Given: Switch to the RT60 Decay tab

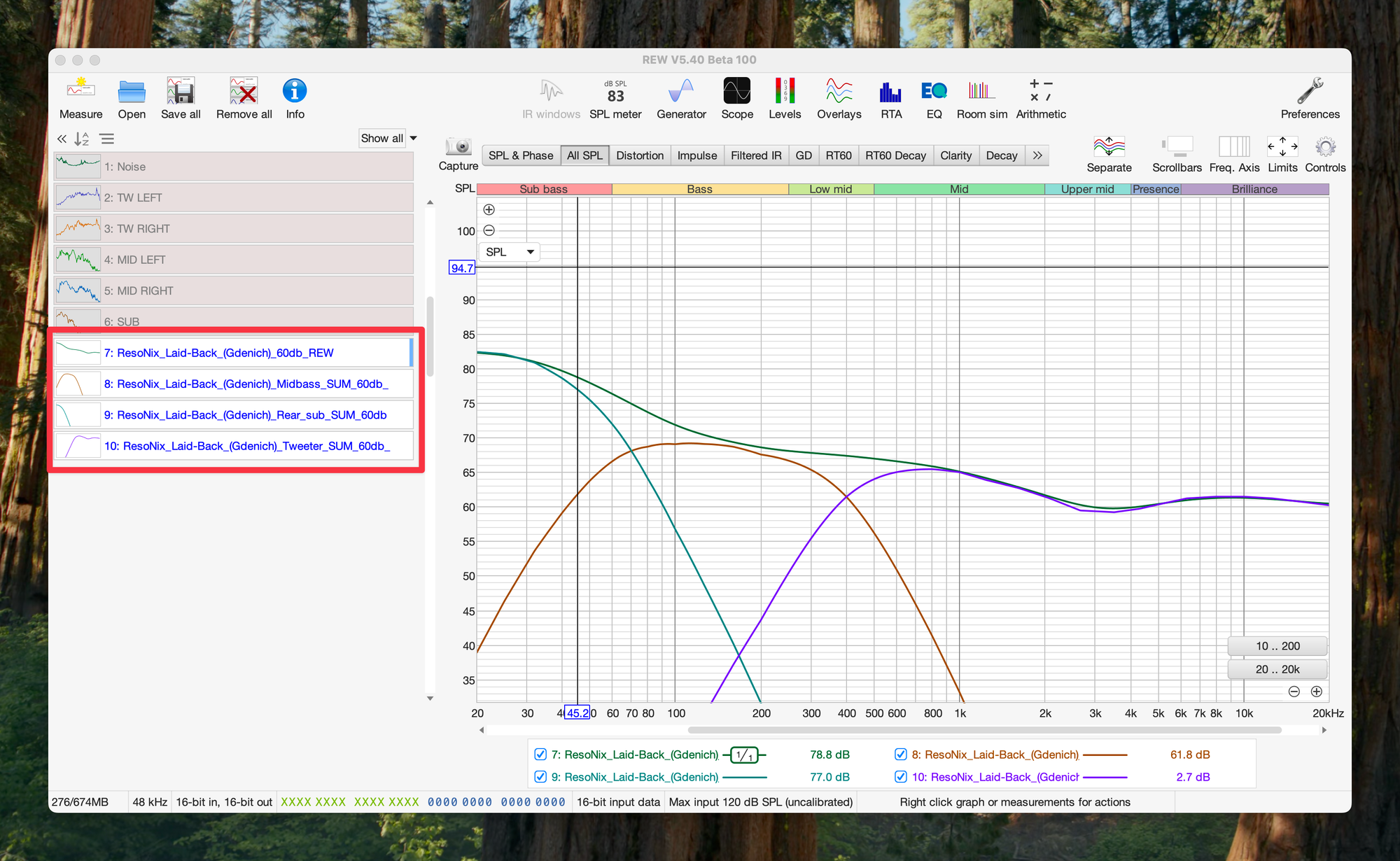Looking at the screenshot, I should tap(895, 155).
